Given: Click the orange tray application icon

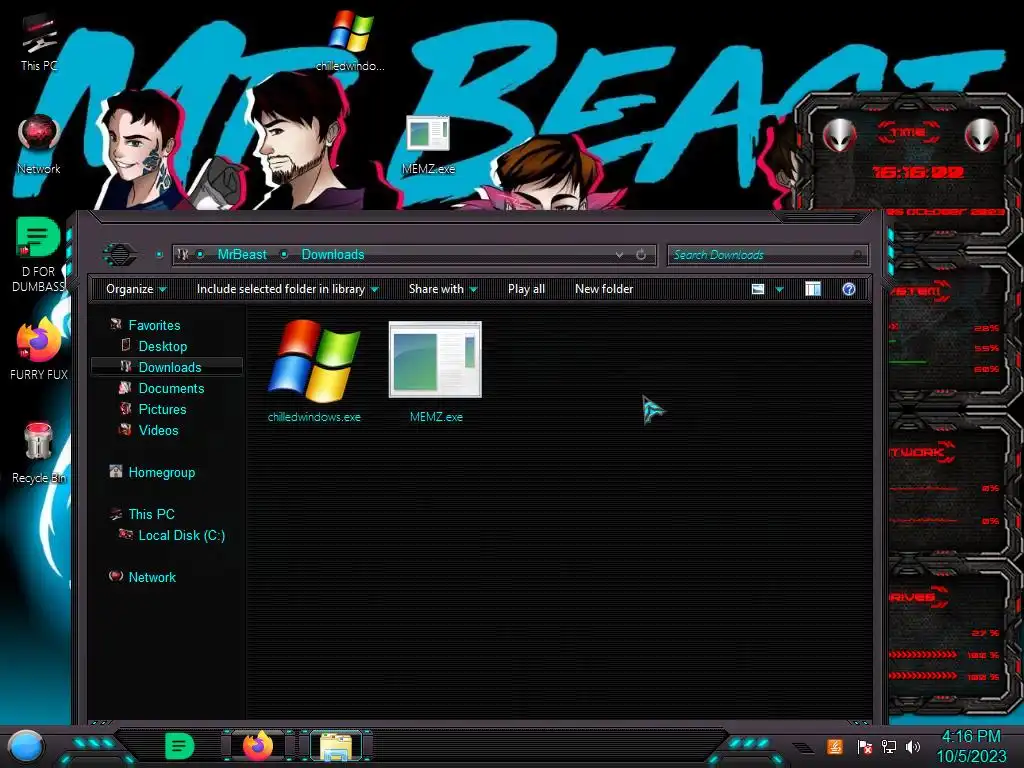Looking at the screenshot, I should tap(835, 746).
